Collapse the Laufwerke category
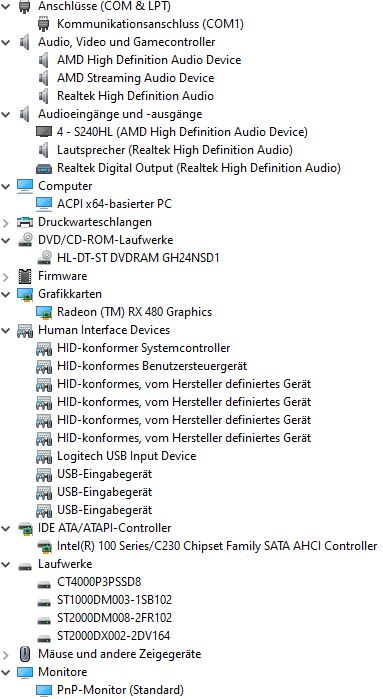 click(6, 564)
